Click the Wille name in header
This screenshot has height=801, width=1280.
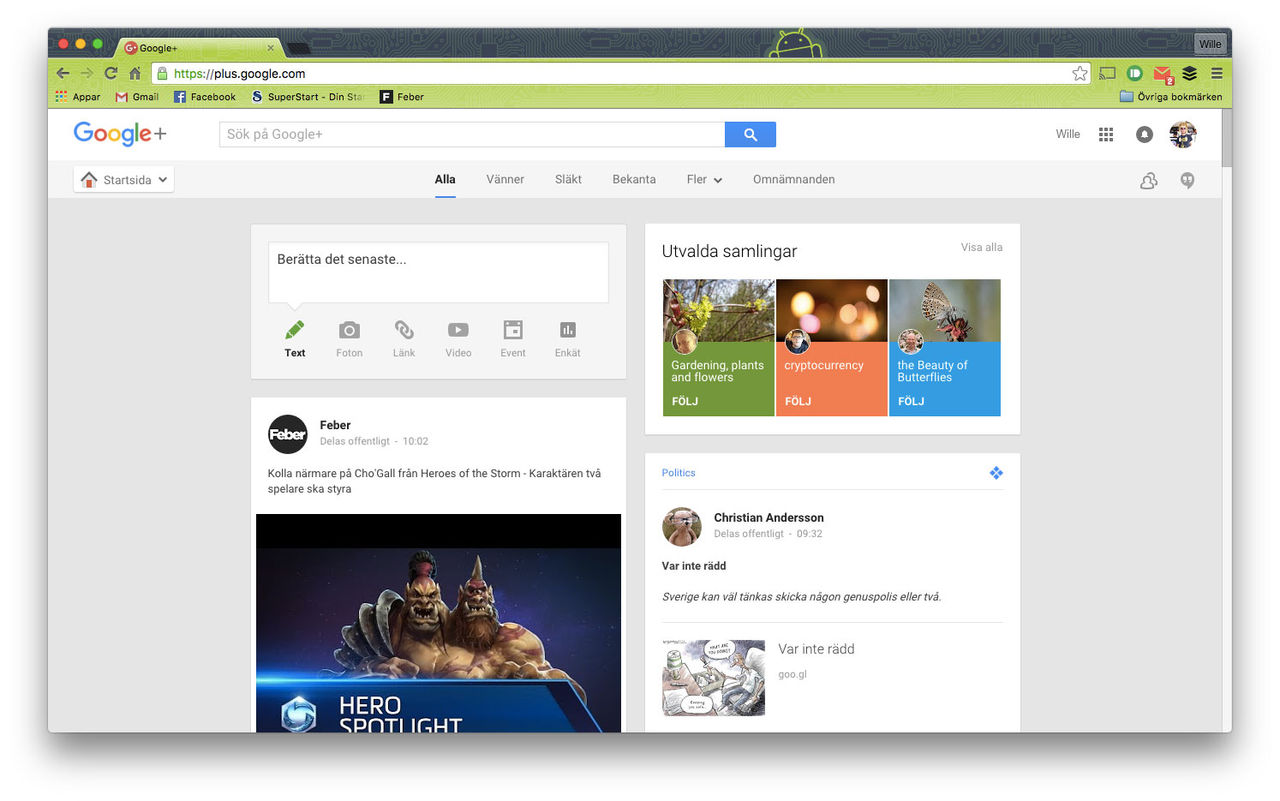[x=1068, y=134]
